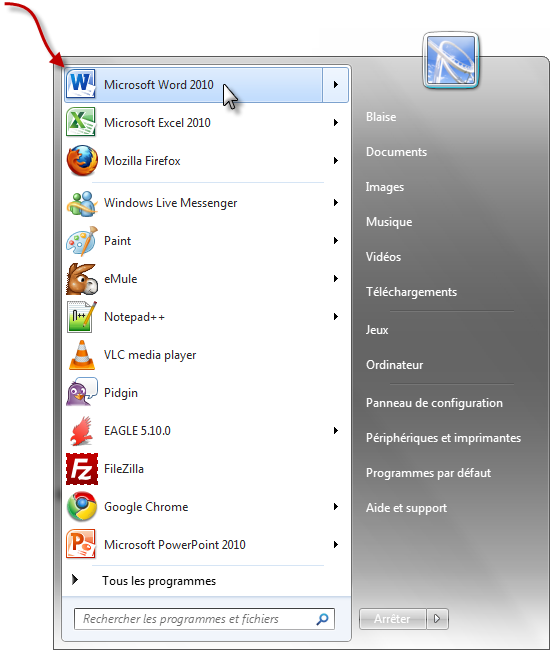550x650 pixels.
Task: Click the user account picture
Action: pos(451,61)
